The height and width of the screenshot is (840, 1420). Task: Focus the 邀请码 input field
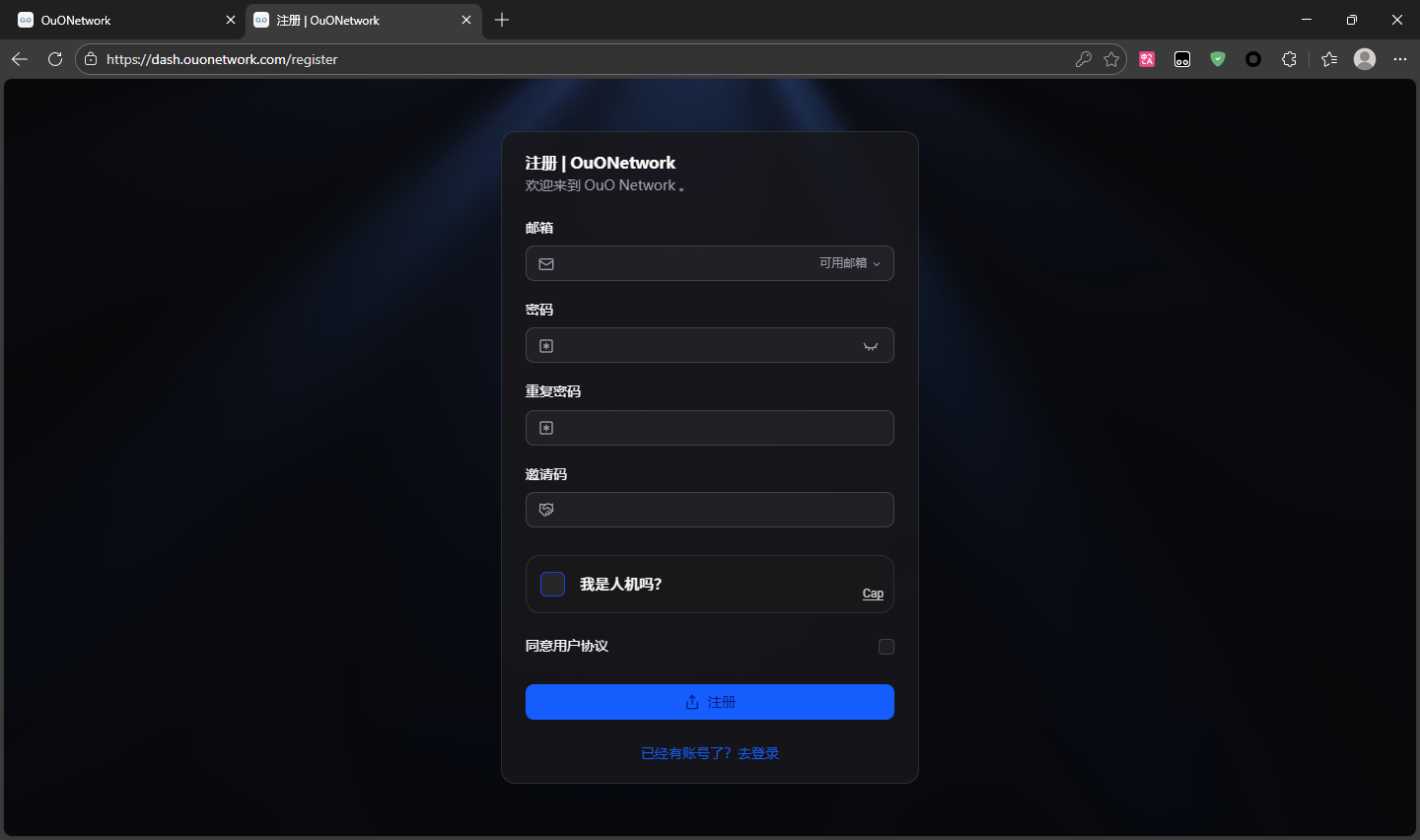click(x=720, y=510)
